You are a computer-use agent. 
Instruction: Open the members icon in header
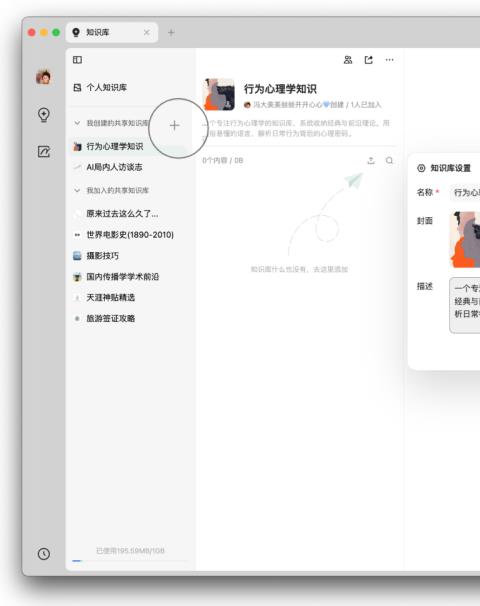coord(348,60)
